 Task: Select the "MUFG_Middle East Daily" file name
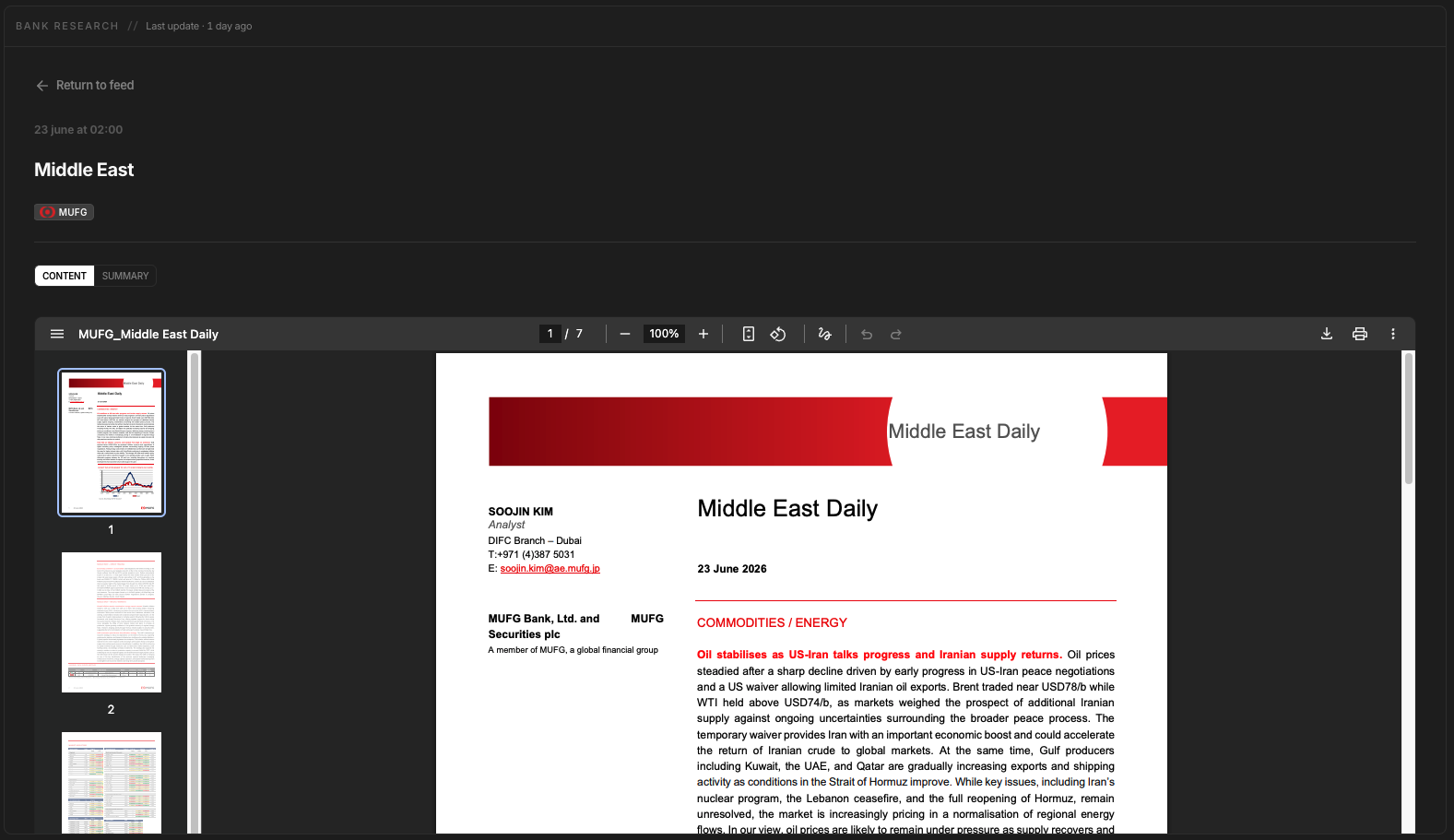[148, 334]
